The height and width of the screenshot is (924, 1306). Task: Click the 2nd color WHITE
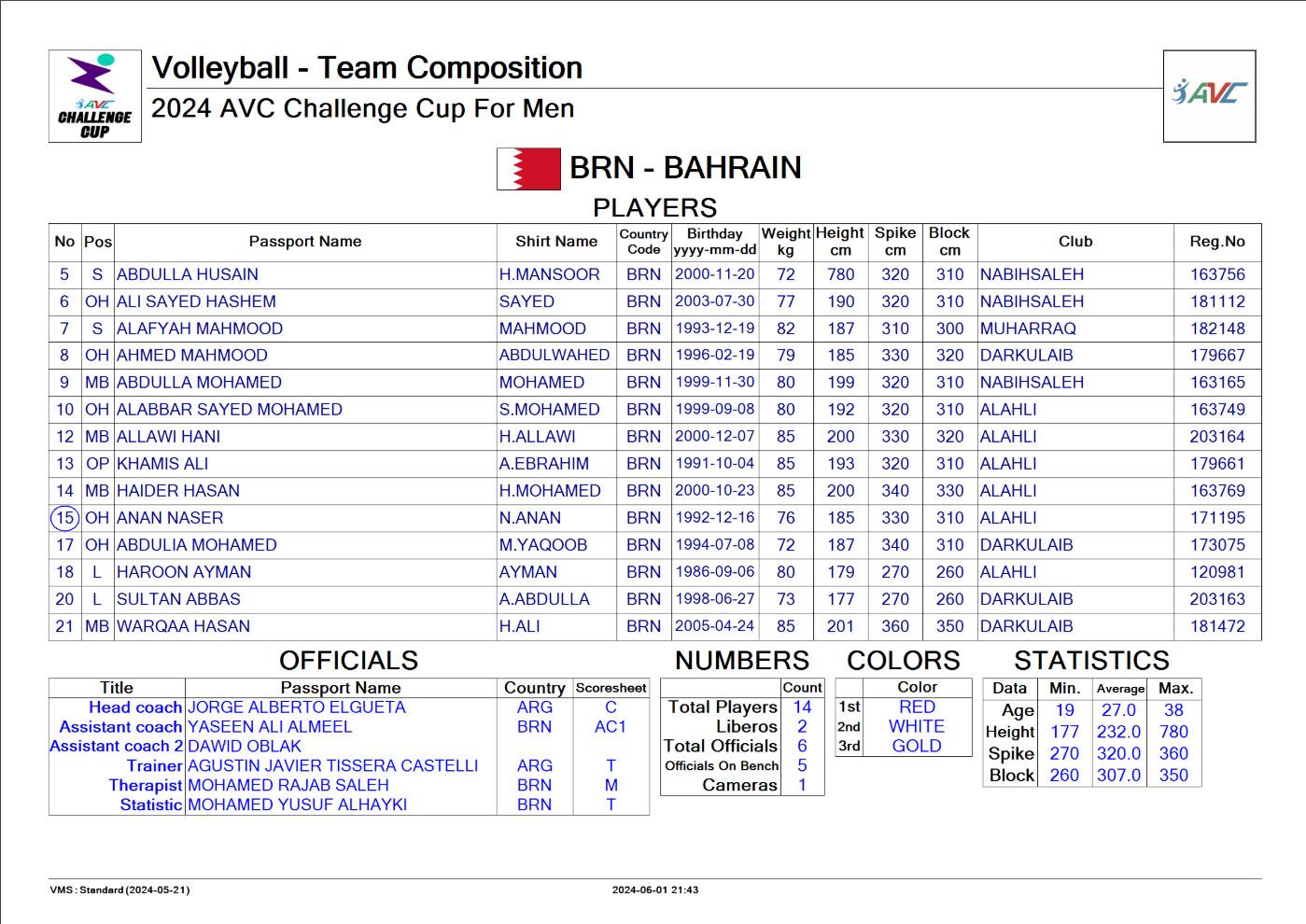click(917, 727)
